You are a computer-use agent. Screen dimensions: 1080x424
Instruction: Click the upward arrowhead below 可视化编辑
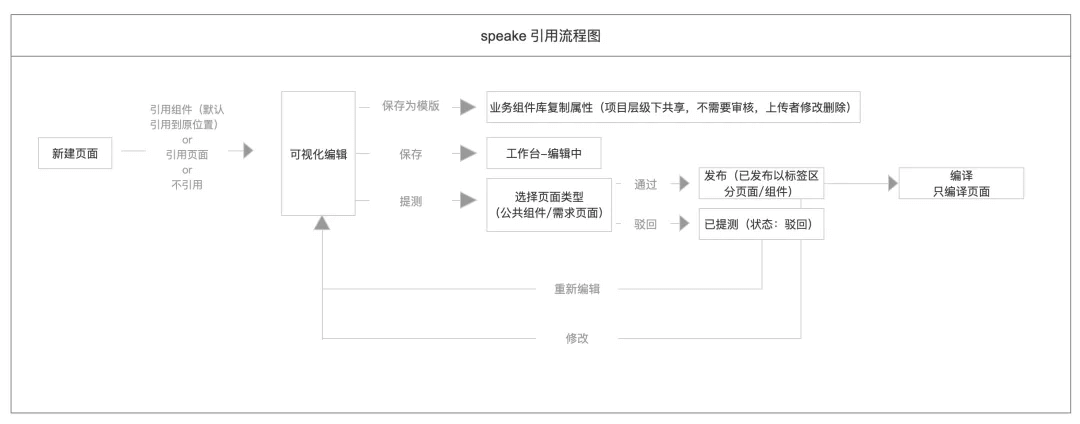(x=322, y=222)
